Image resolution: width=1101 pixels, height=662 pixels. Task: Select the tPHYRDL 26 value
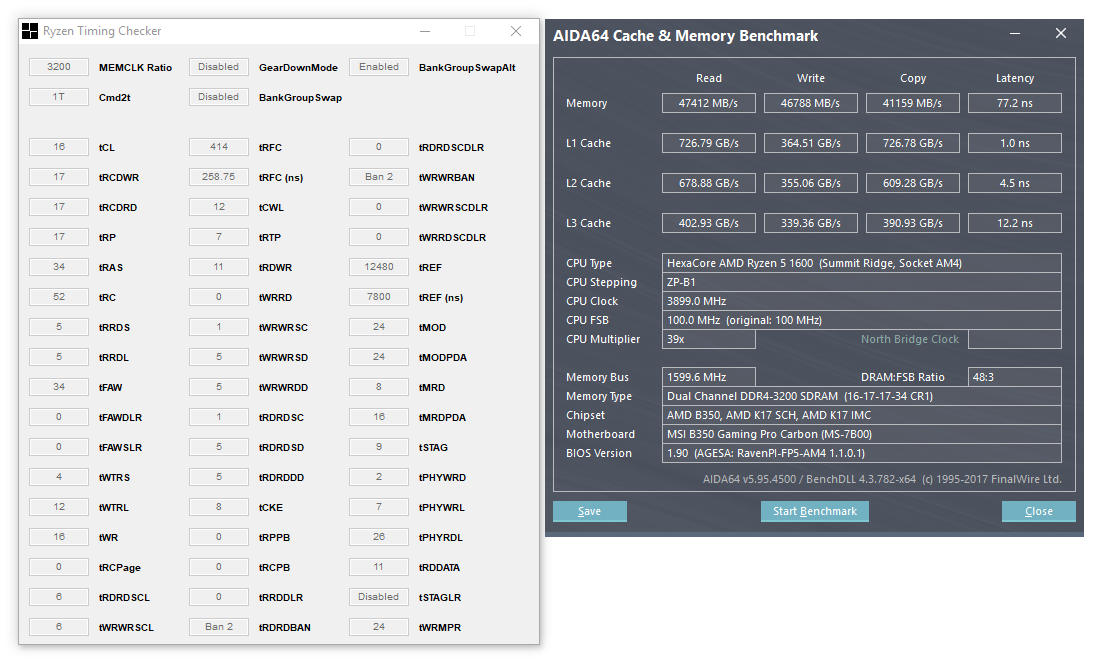[x=378, y=537]
